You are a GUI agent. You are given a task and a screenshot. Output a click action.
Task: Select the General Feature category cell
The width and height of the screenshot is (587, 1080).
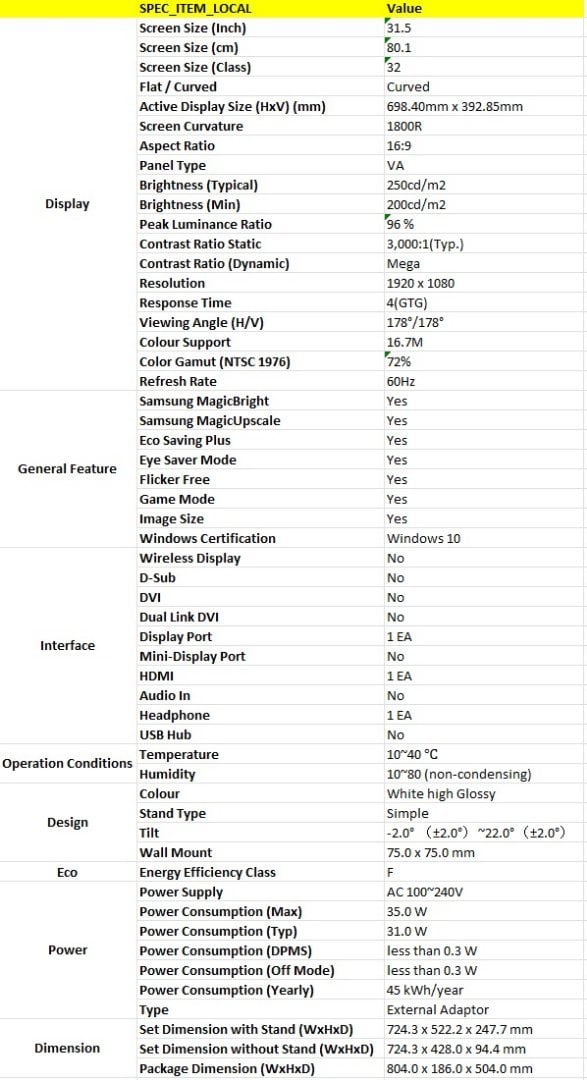(x=68, y=469)
